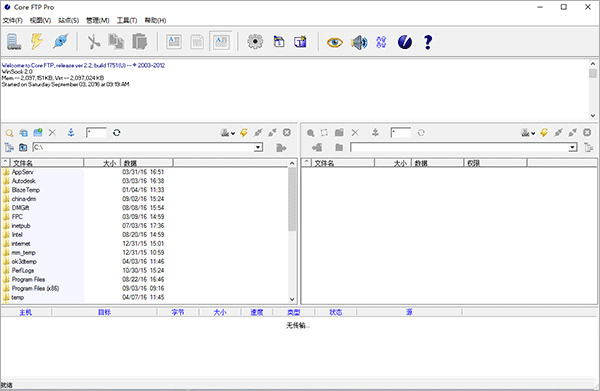Click the local pane blue download arrow icon
The image size is (600, 391).
click(x=71, y=133)
